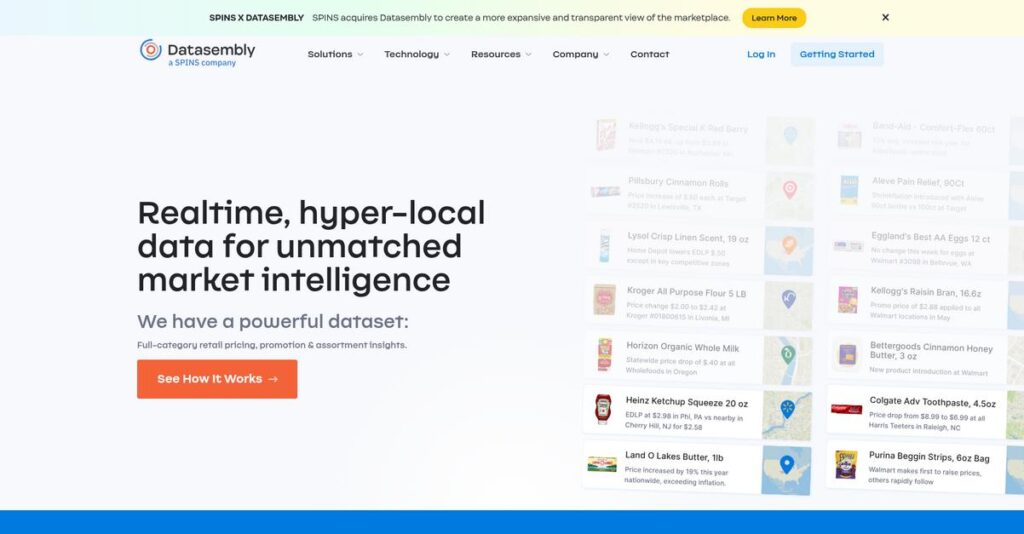Click the pink map pin on Pillsbury card
This screenshot has width=1024, height=534.
click(790, 190)
